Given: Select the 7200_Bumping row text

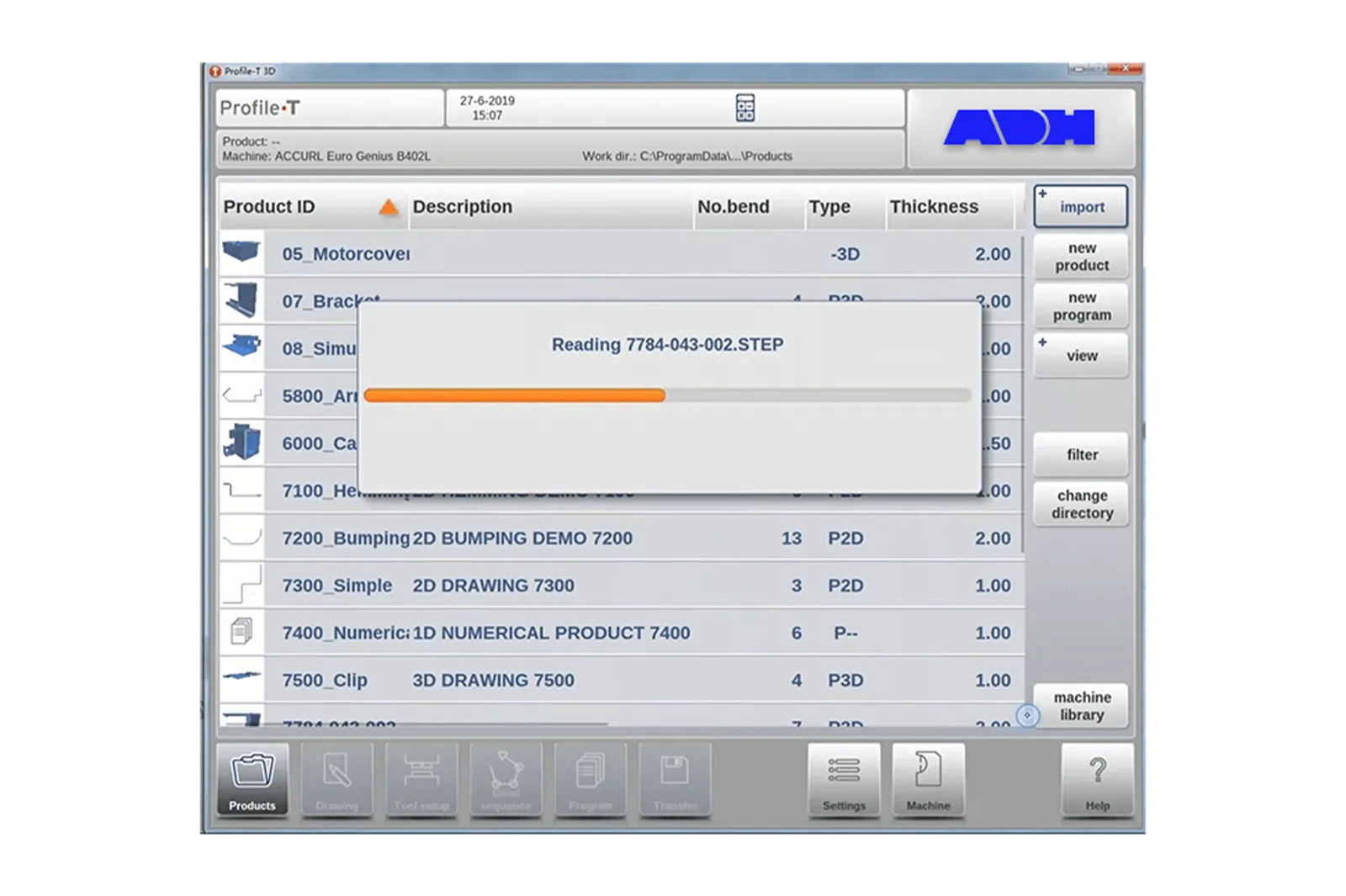Looking at the screenshot, I should 346,538.
